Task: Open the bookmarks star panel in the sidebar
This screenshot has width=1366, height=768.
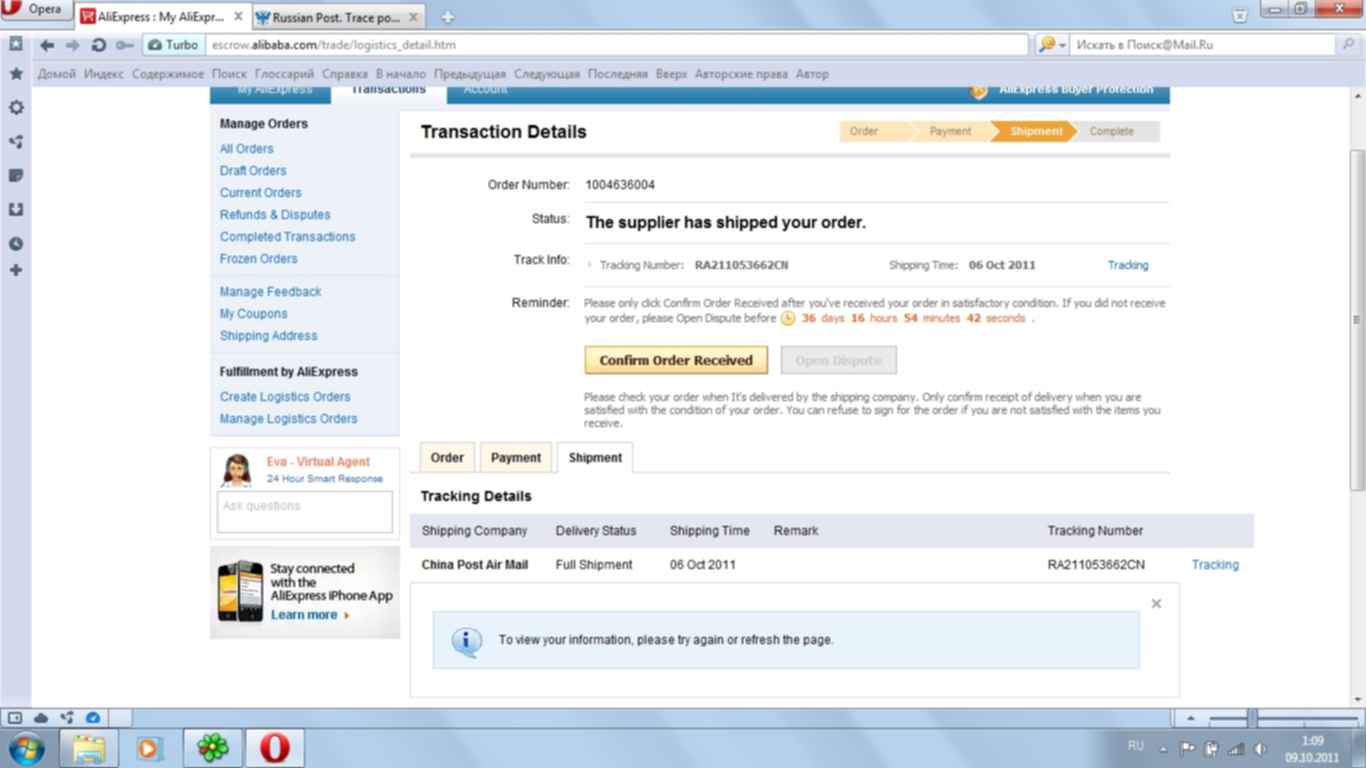Action: pos(16,74)
